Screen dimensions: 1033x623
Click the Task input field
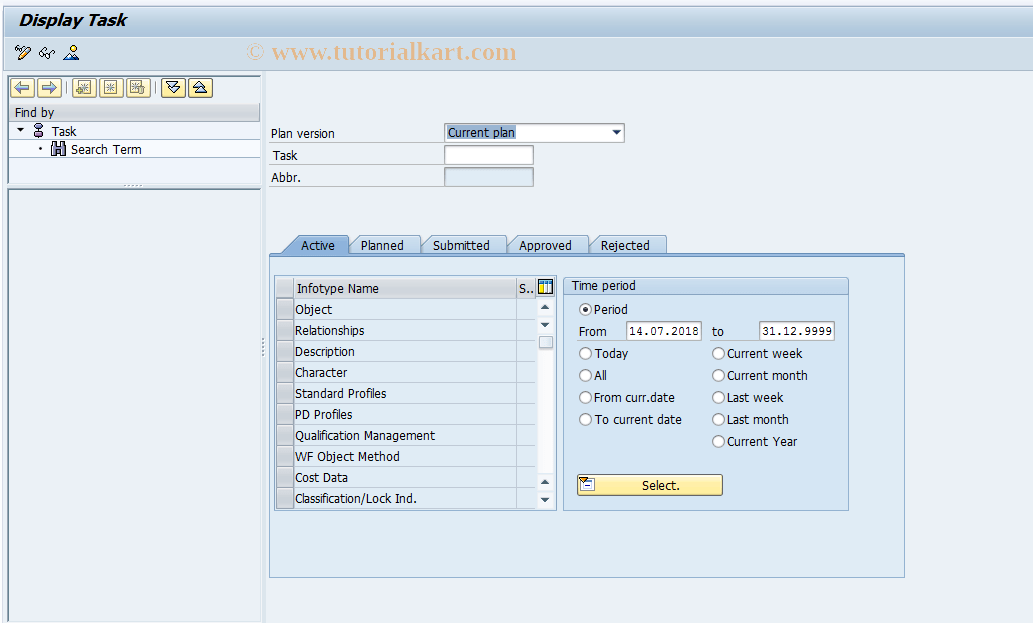point(488,154)
